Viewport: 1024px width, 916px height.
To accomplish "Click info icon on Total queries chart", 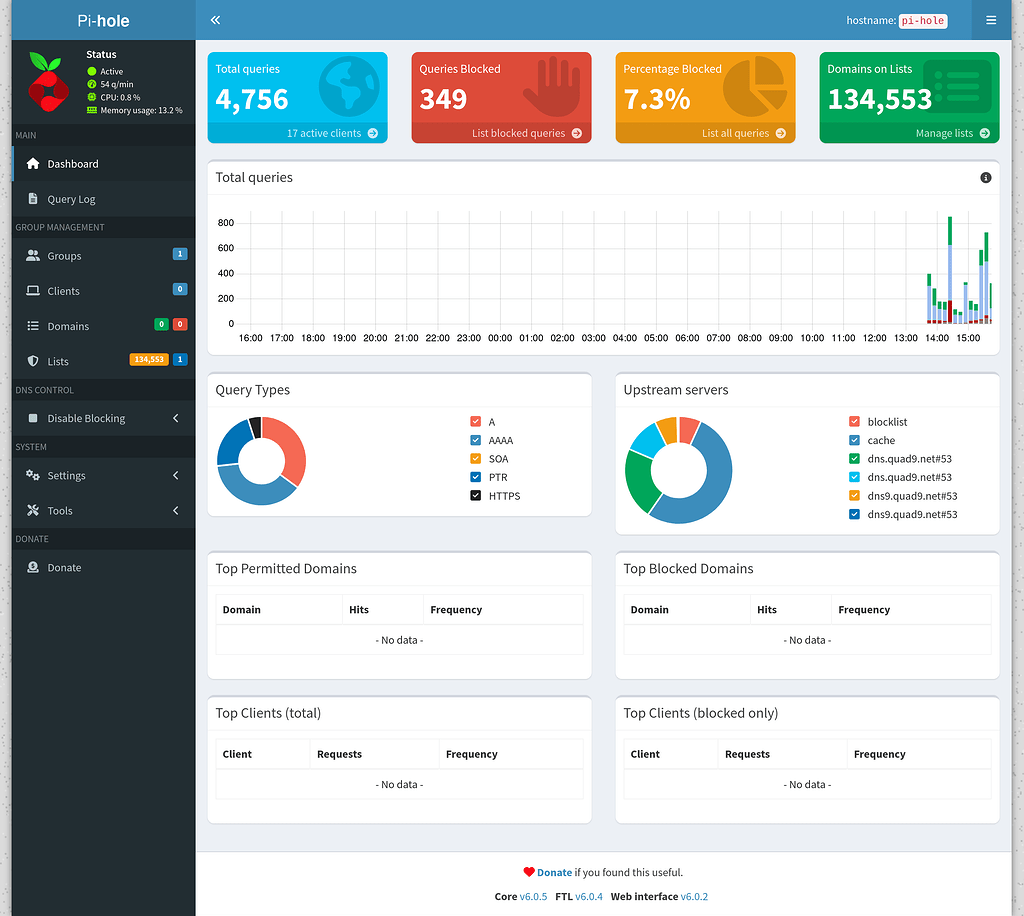I will pyautogui.click(x=985, y=178).
